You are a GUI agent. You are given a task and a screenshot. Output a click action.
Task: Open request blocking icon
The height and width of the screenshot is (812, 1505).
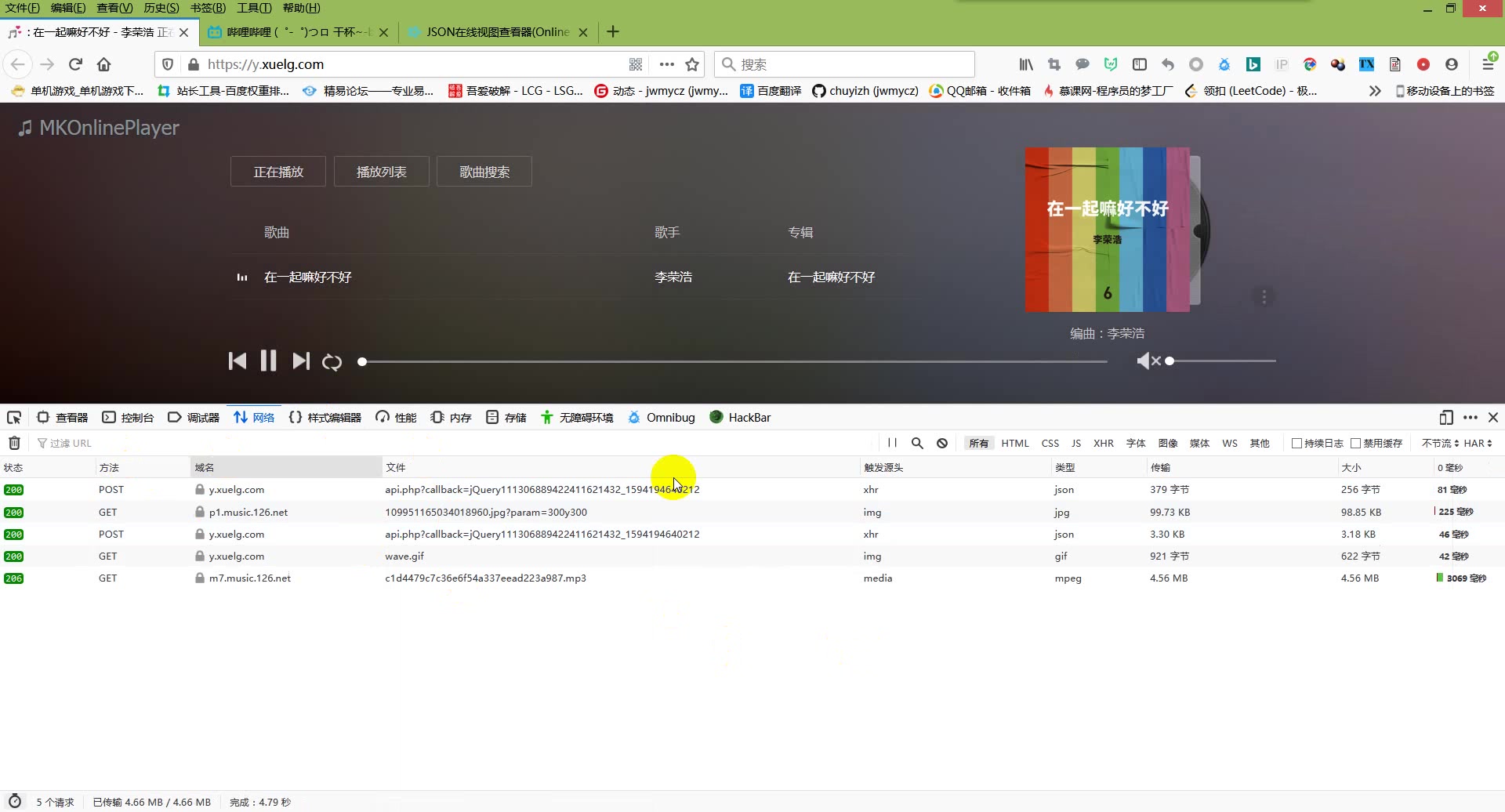942,443
